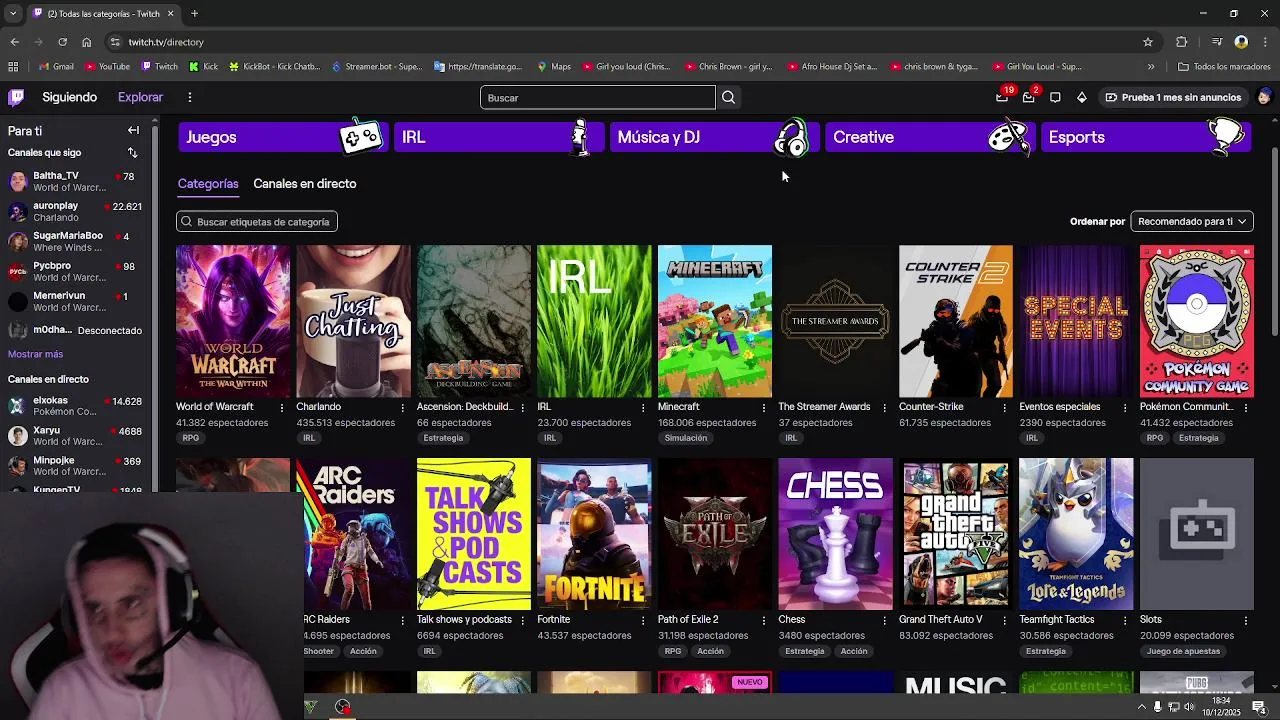Click the search magnifier button
This screenshot has width=1280, height=720.
pos(729,97)
